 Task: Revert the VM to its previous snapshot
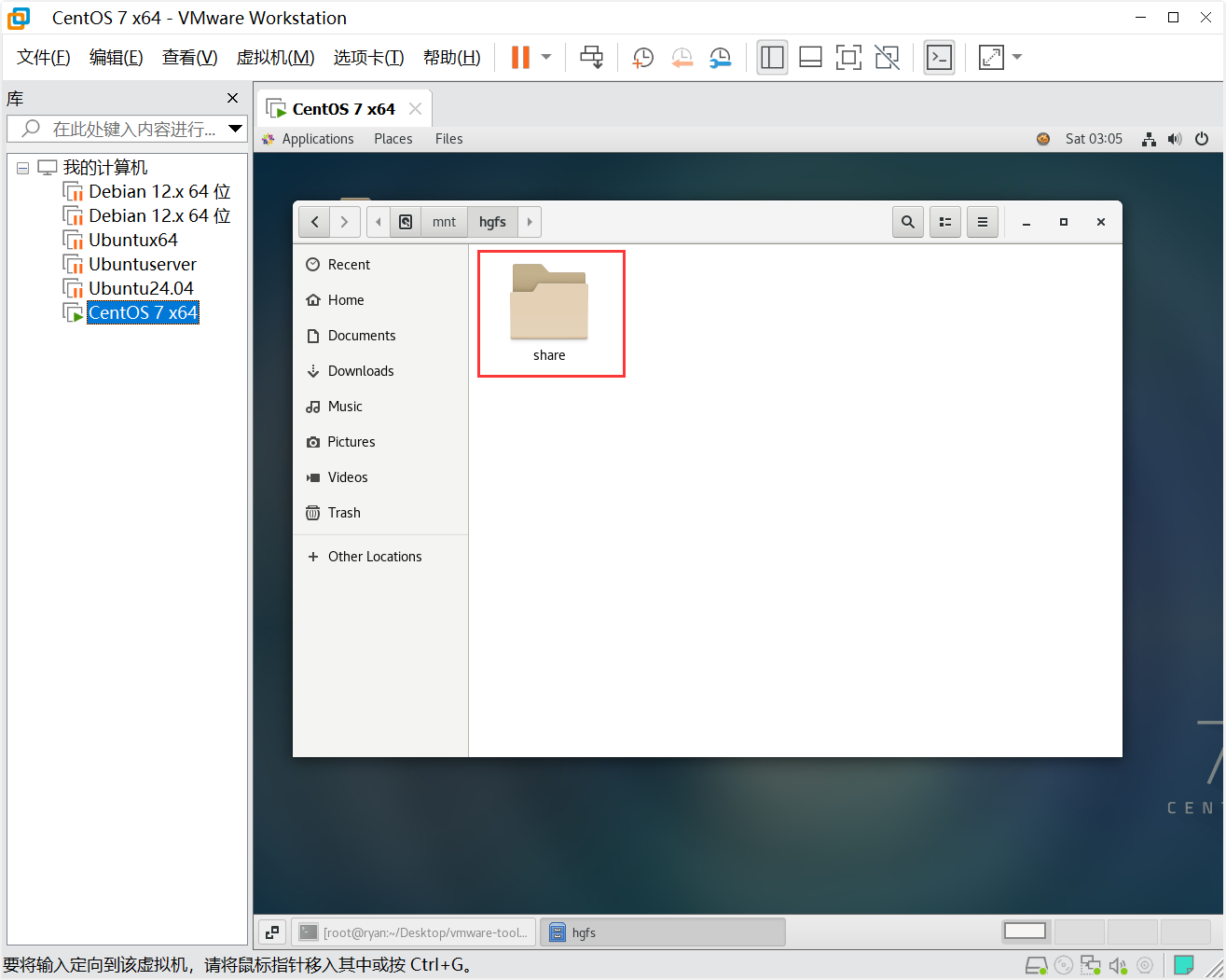coord(682,57)
